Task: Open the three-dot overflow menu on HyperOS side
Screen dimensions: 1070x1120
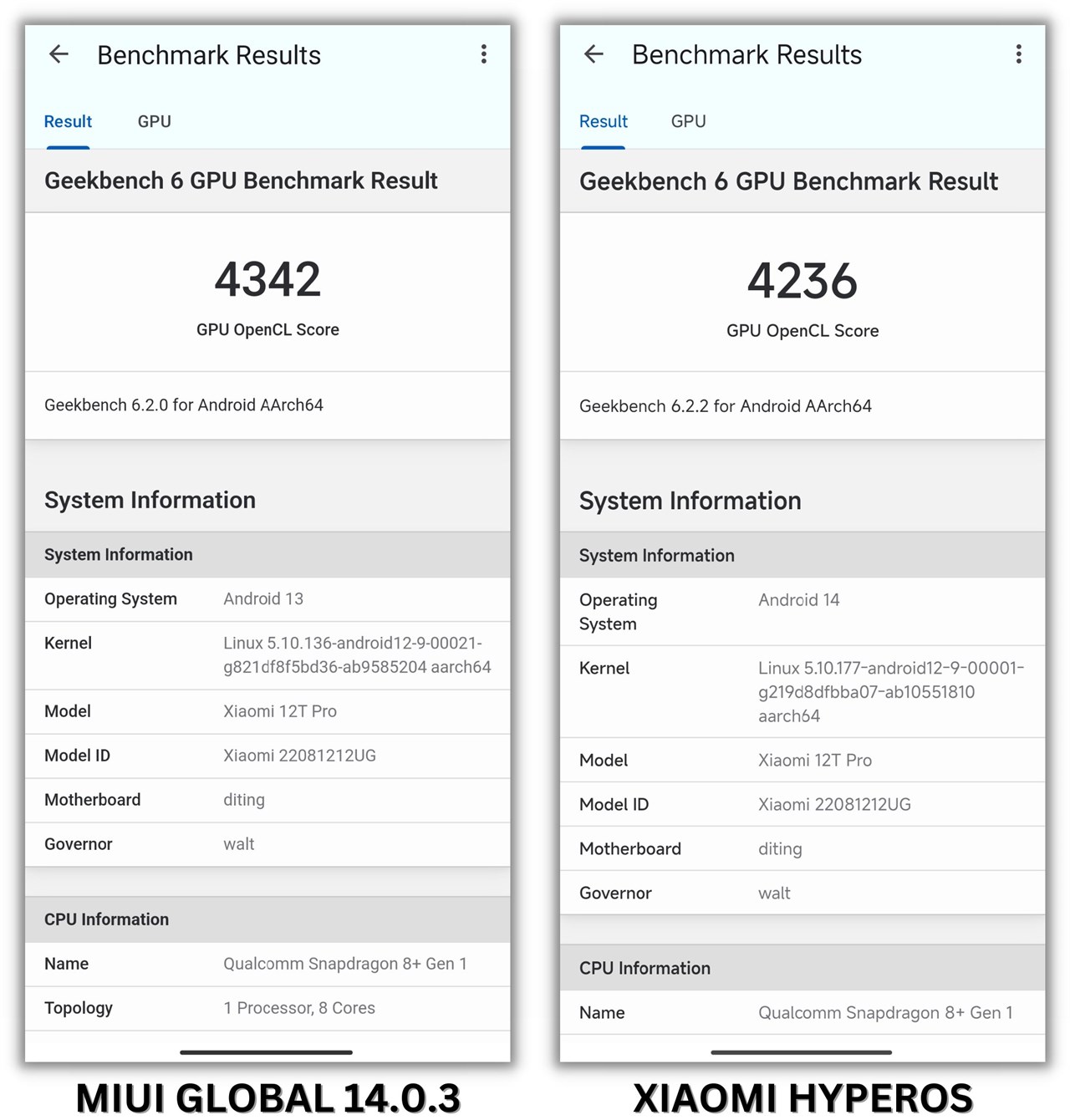Action: [1019, 54]
